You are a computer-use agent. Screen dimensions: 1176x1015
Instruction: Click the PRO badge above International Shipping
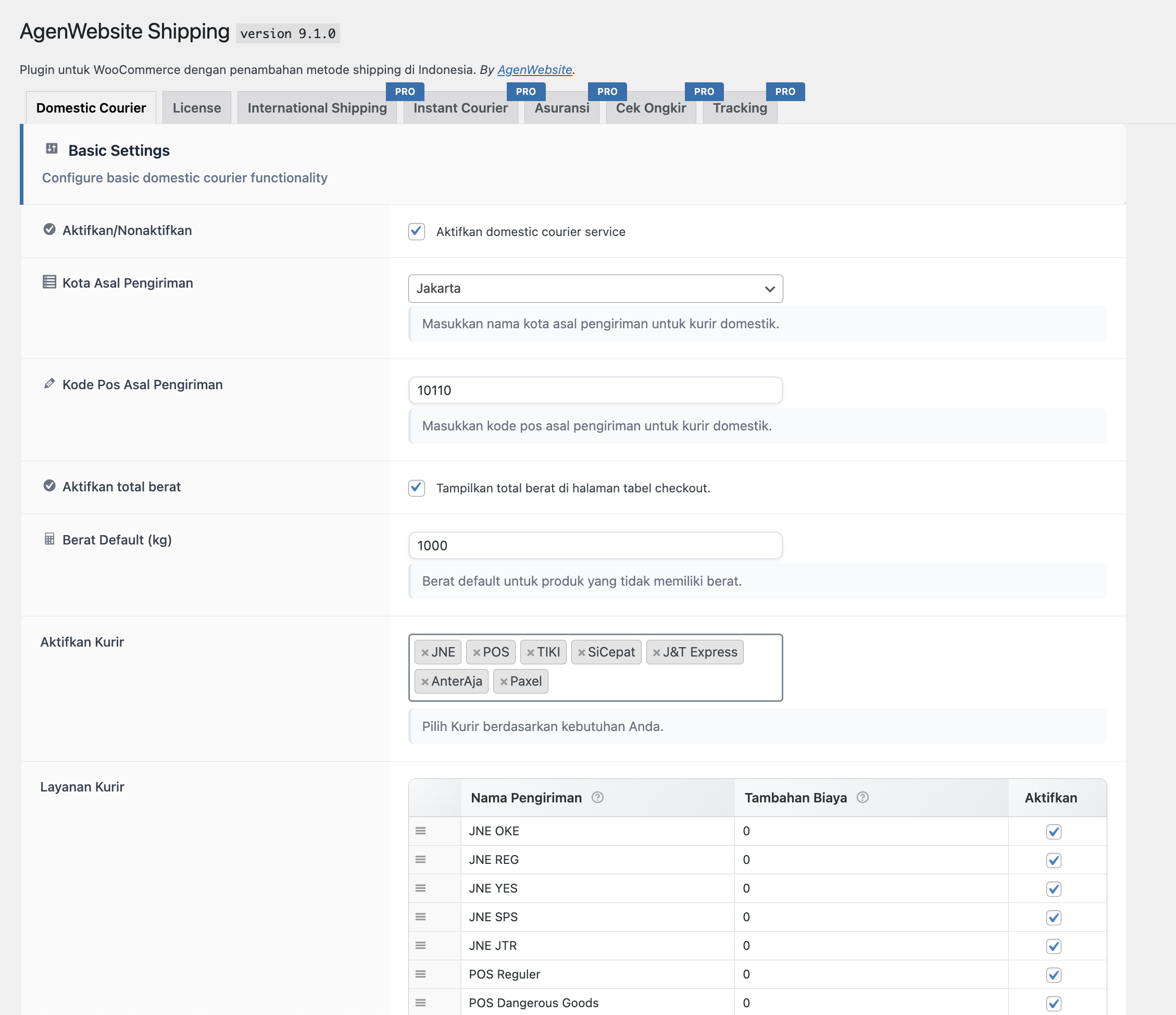405,91
